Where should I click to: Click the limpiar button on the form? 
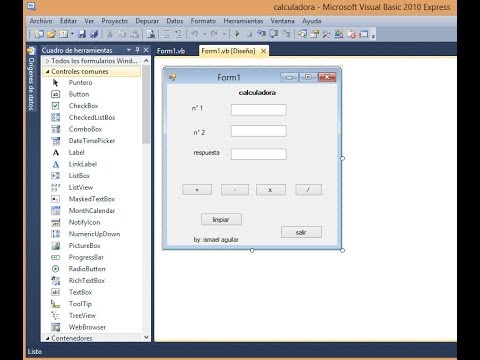(221, 219)
